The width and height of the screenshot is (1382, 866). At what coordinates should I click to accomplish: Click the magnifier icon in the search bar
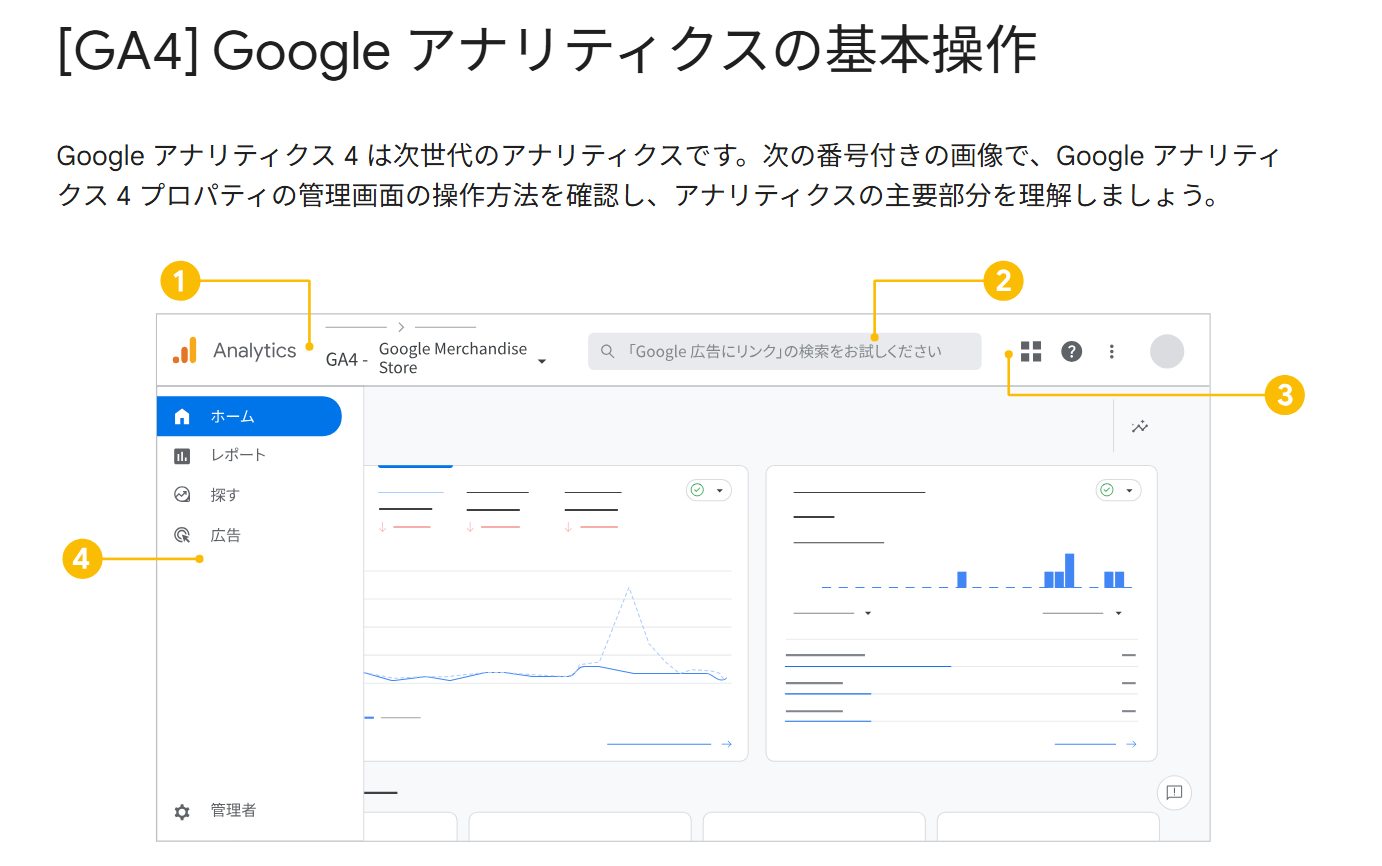tap(608, 351)
